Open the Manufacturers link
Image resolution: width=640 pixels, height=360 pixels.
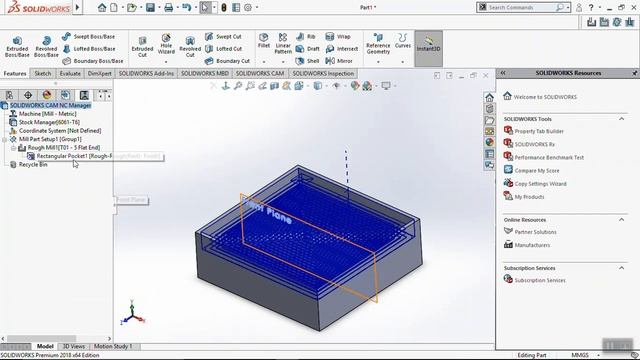532,245
